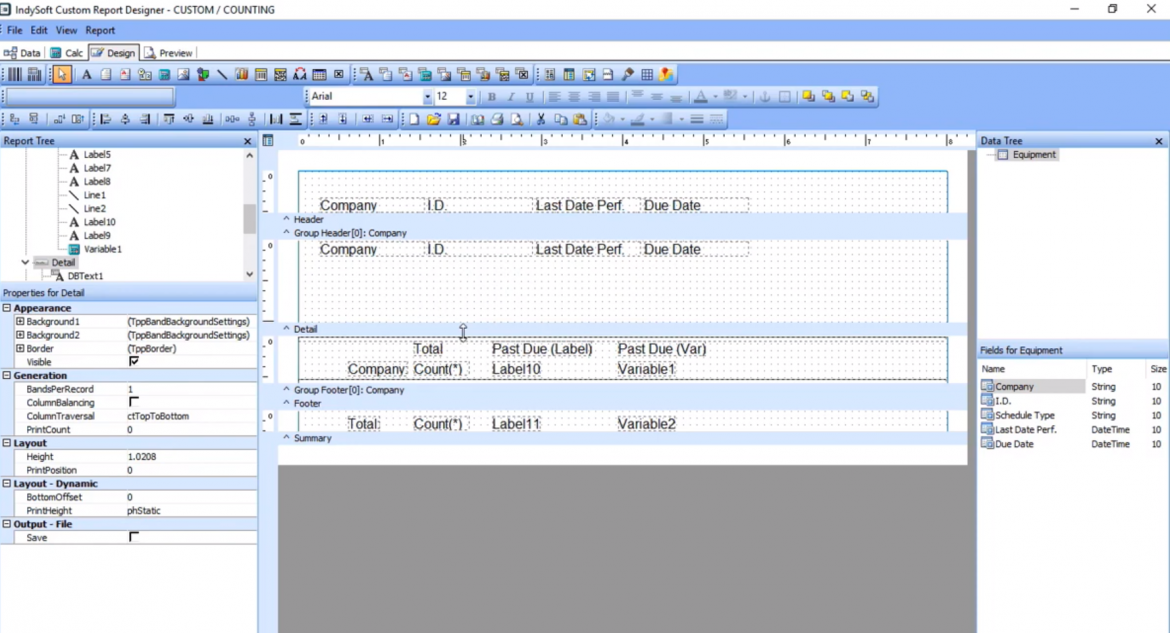The height and width of the screenshot is (633, 1170).
Task: Click the Cut icon on toolbar
Action: pyautogui.click(x=540, y=118)
